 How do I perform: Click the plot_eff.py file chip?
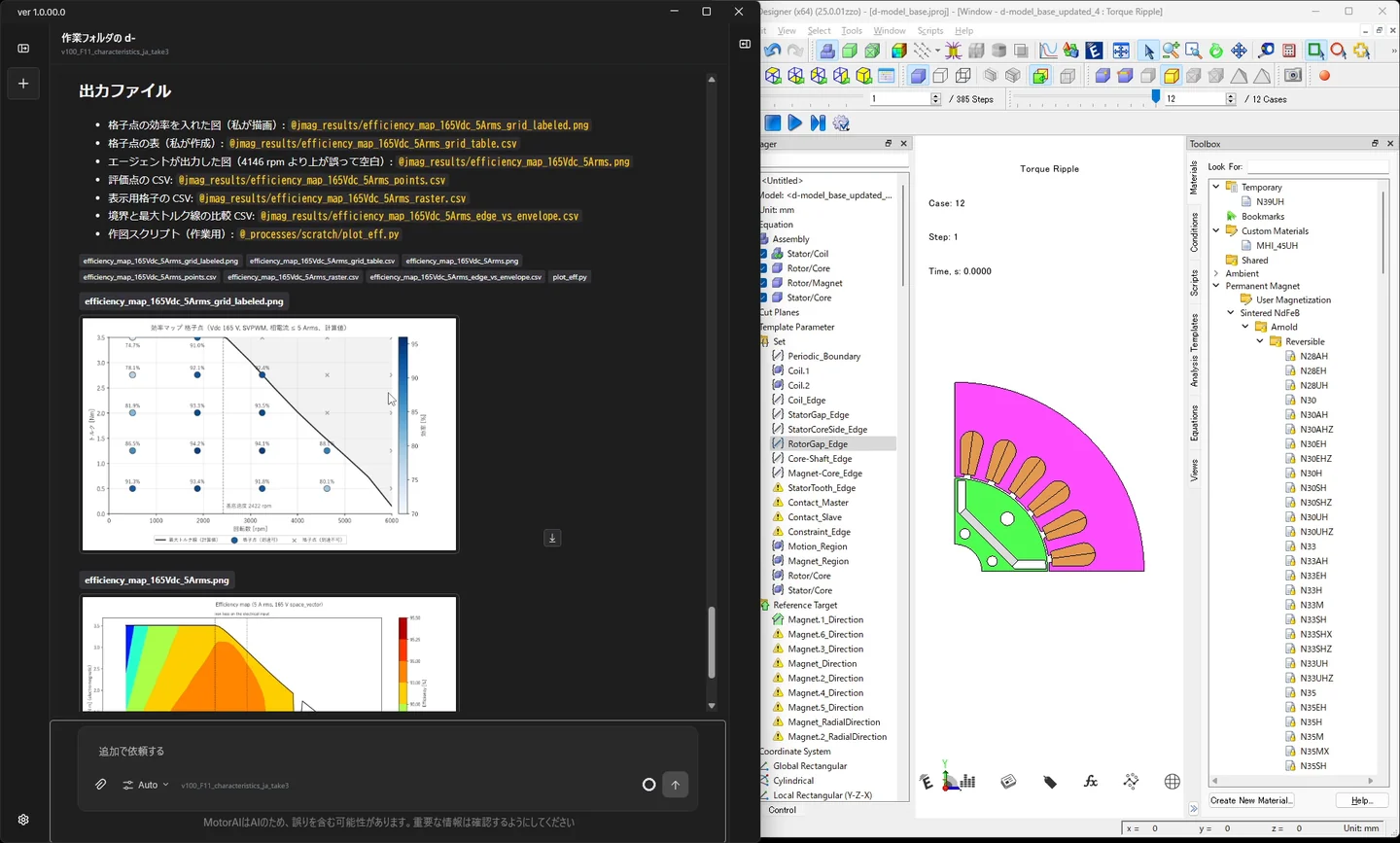[570, 277]
